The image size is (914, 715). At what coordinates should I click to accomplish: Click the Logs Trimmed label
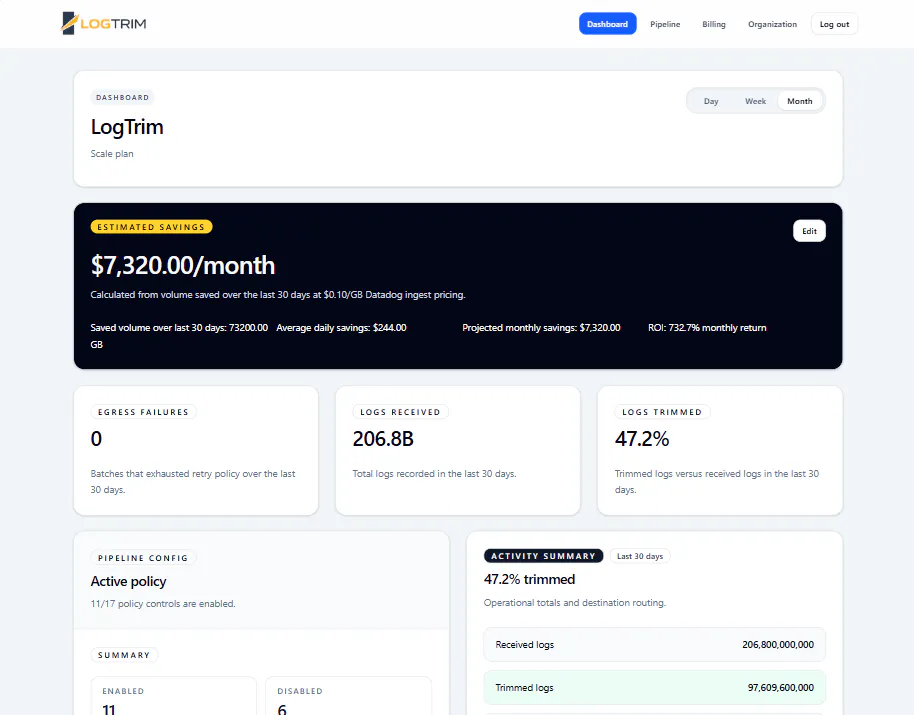click(x=662, y=412)
